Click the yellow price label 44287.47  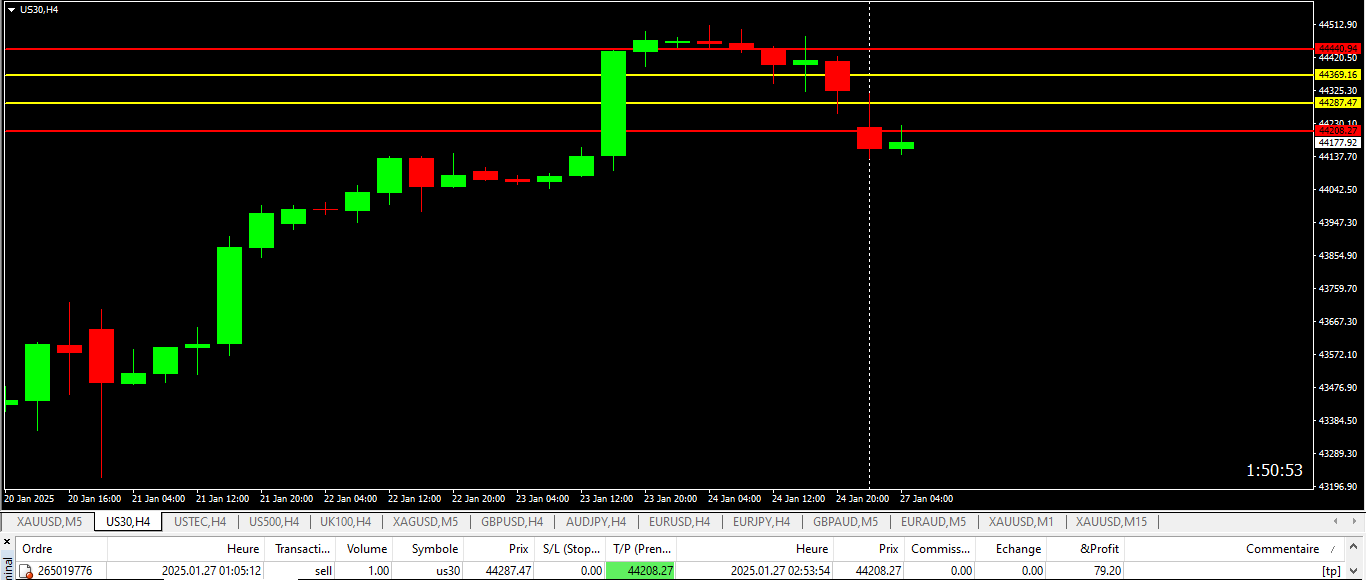[1338, 103]
